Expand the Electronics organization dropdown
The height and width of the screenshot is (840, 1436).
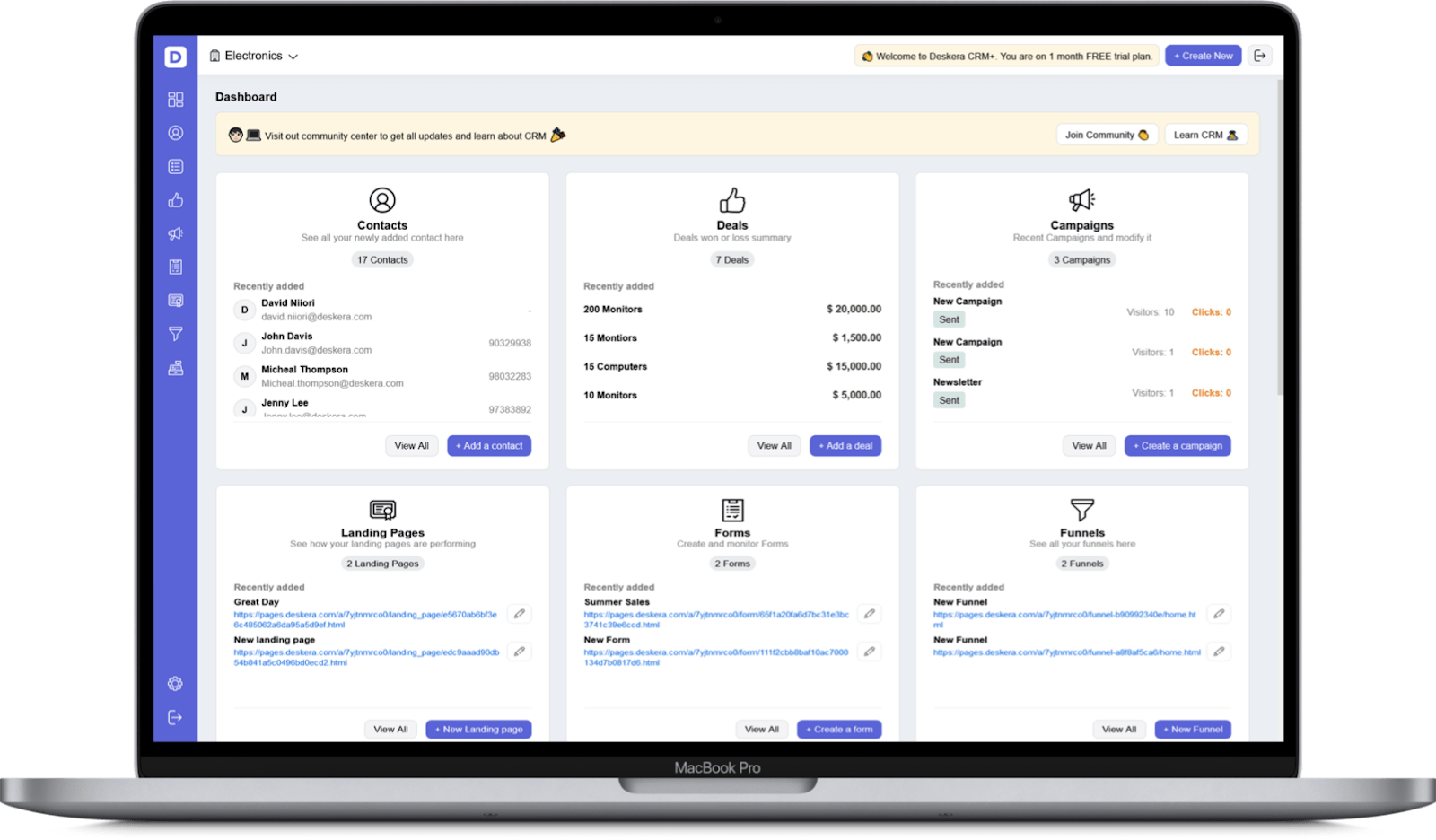[254, 56]
